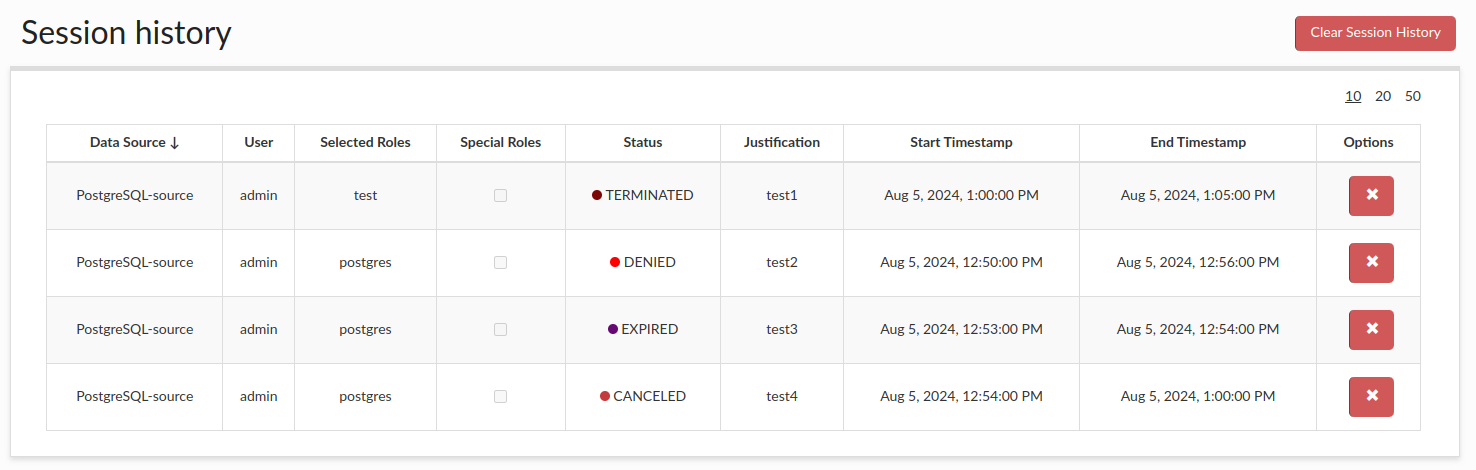Click the Clear Session History button
Screen dimensions: 1476x470
[1375, 33]
